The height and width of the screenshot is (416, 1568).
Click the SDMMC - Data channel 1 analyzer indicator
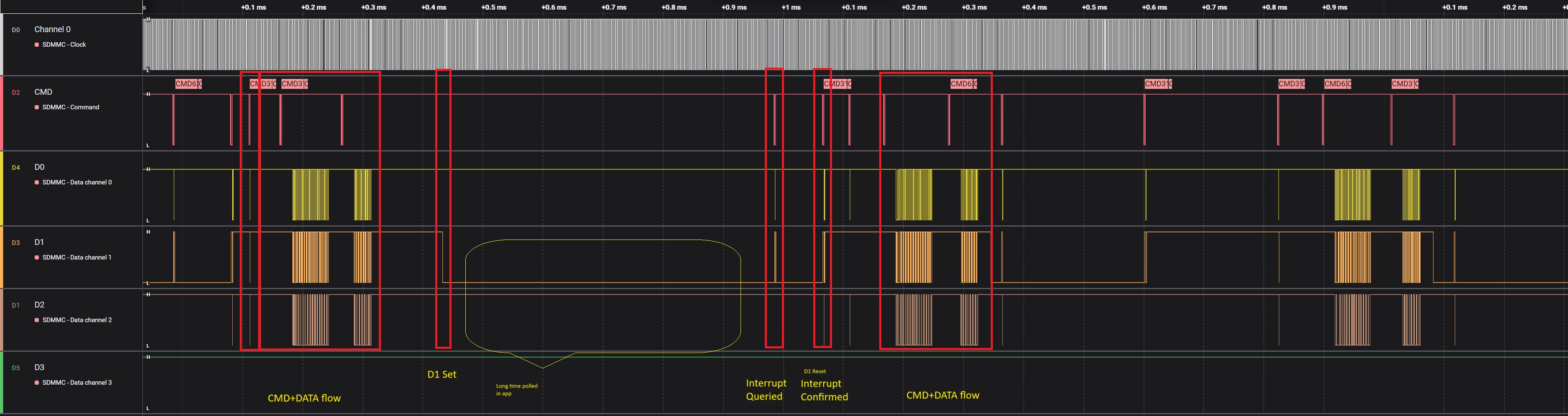(36, 257)
